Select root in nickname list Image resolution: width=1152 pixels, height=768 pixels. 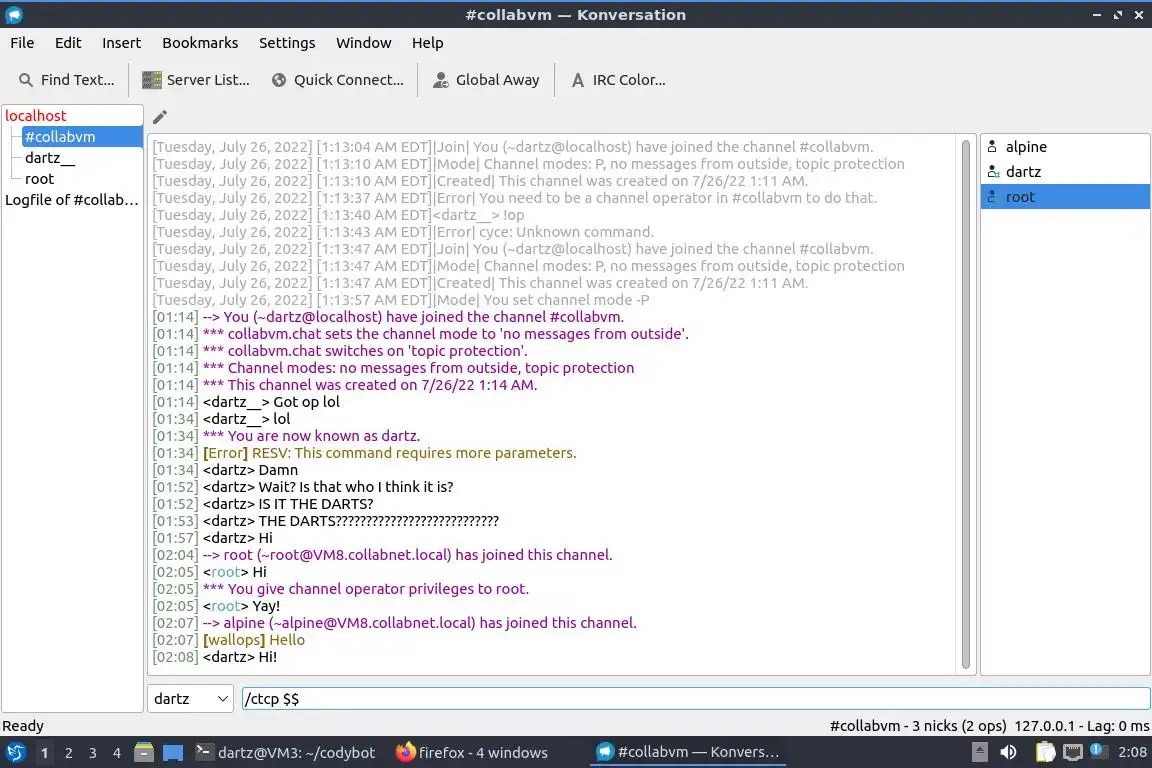(1065, 197)
